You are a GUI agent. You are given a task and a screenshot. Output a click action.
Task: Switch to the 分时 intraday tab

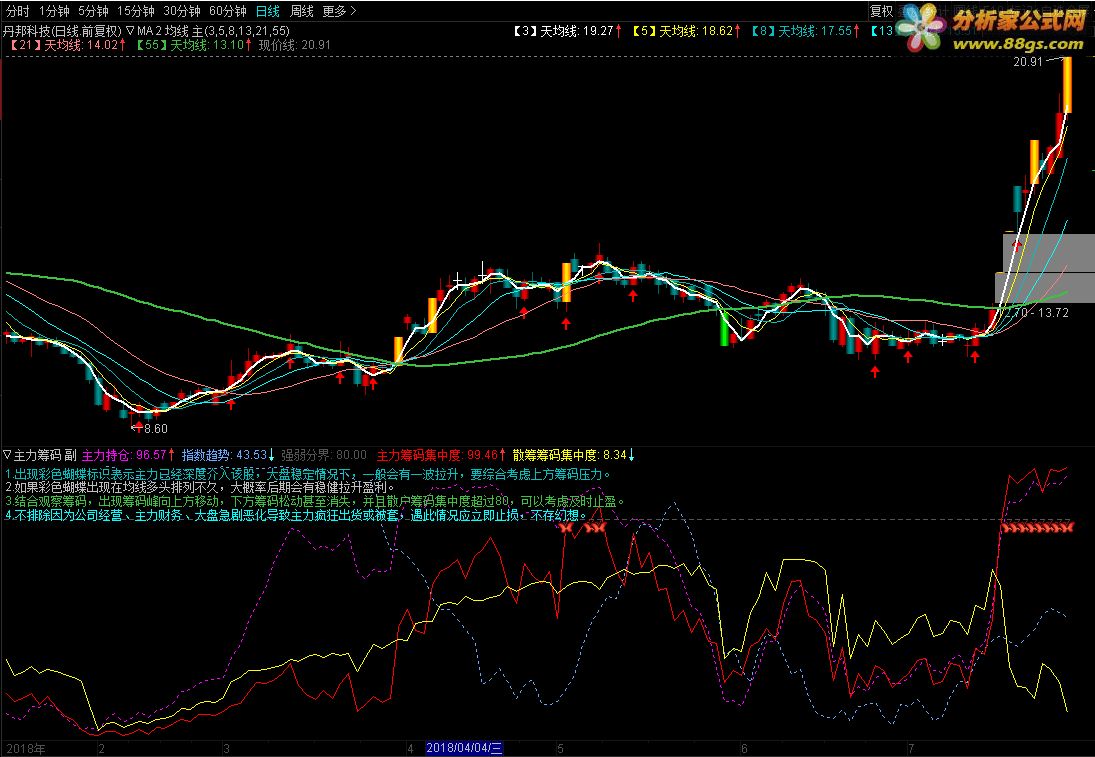(x=17, y=11)
